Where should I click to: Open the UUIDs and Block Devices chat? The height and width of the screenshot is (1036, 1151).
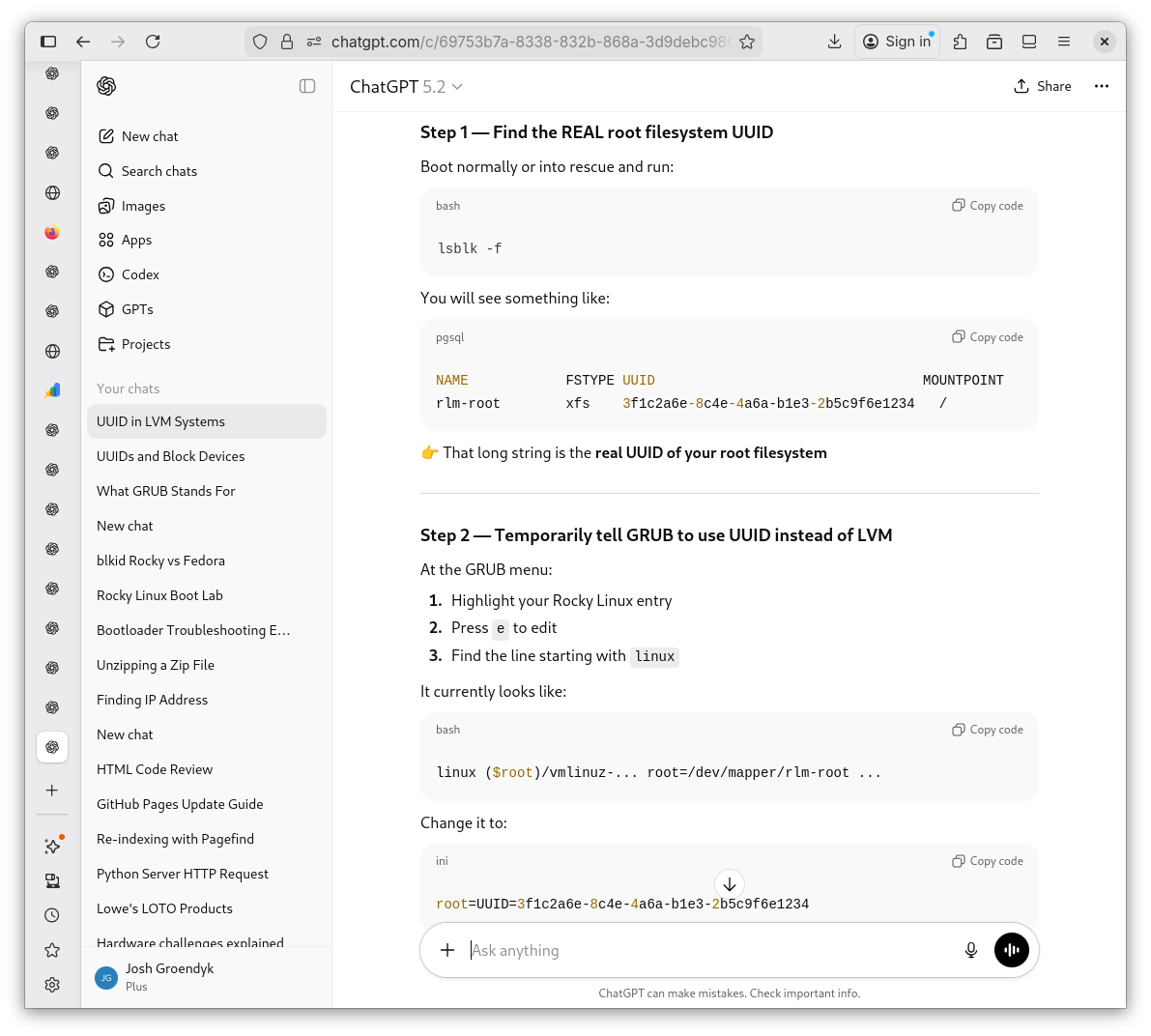(x=170, y=456)
